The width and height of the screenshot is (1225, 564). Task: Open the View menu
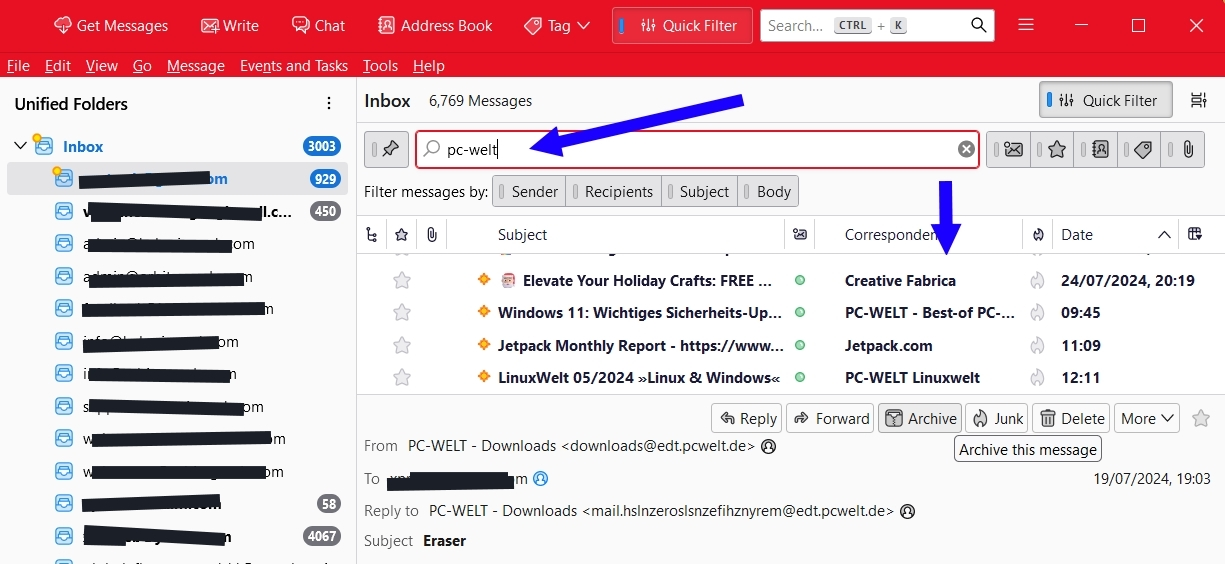tap(102, 66)
